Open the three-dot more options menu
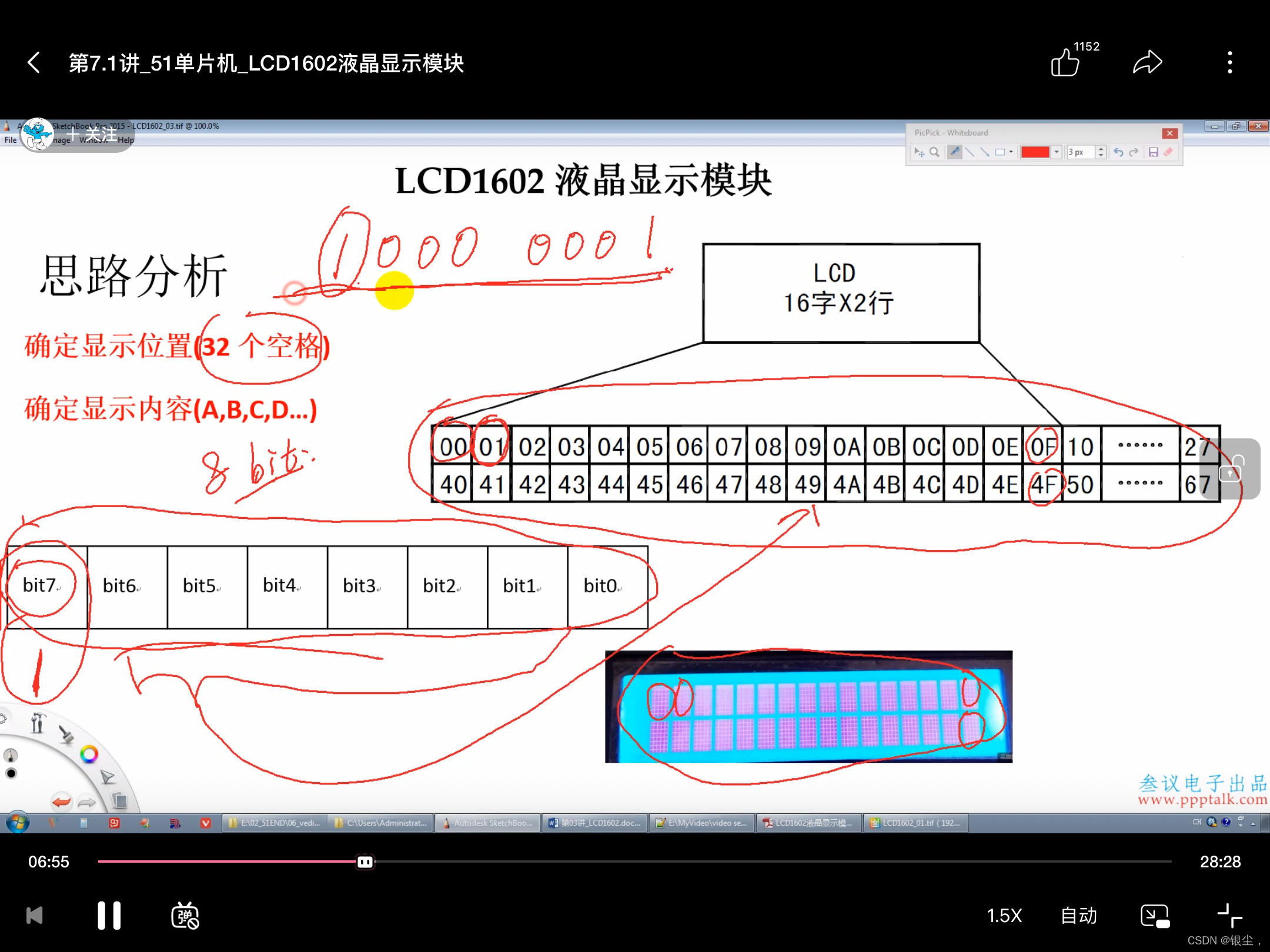 (1229, 62)
